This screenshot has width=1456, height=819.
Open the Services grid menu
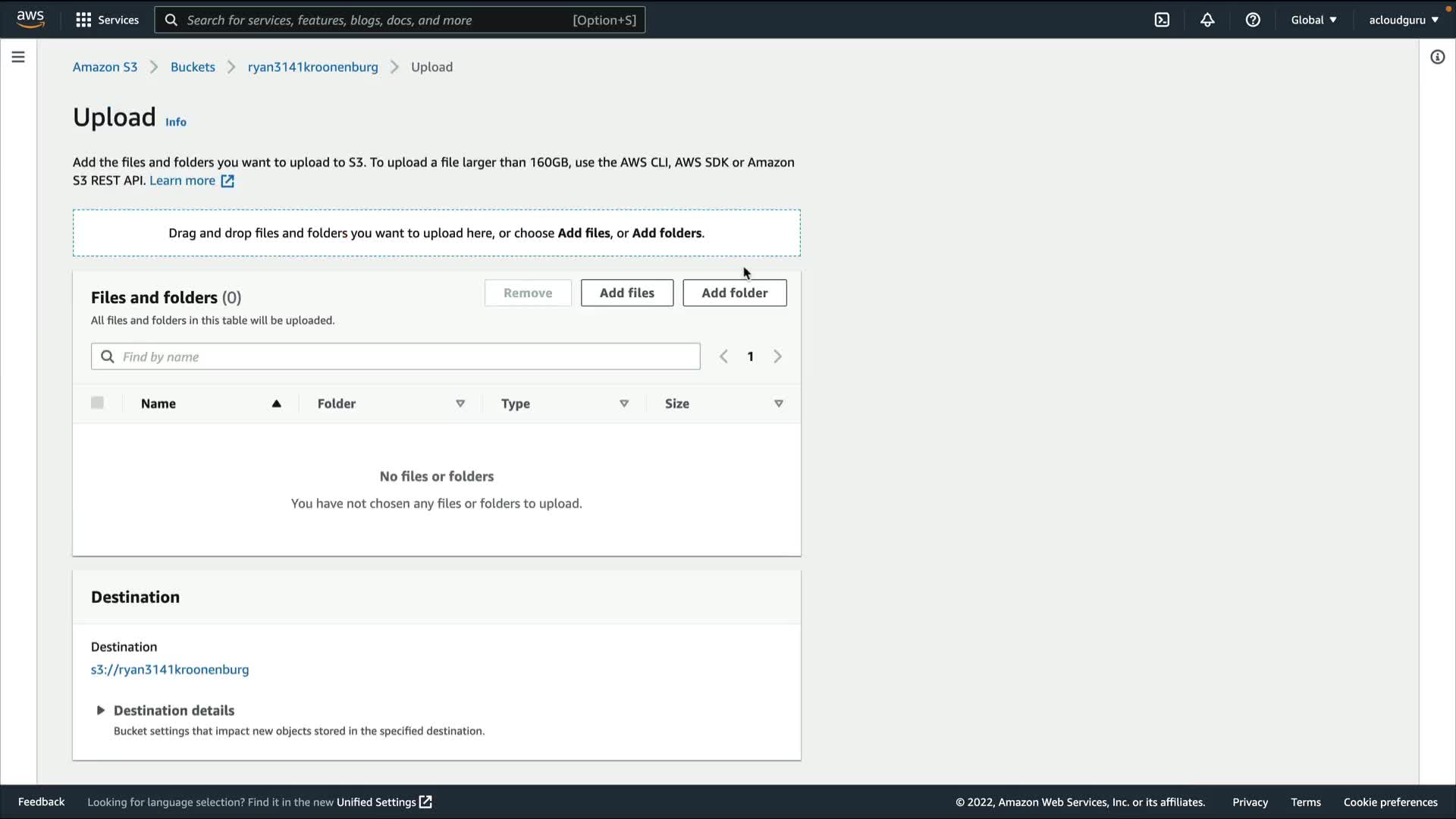[107, 20]
